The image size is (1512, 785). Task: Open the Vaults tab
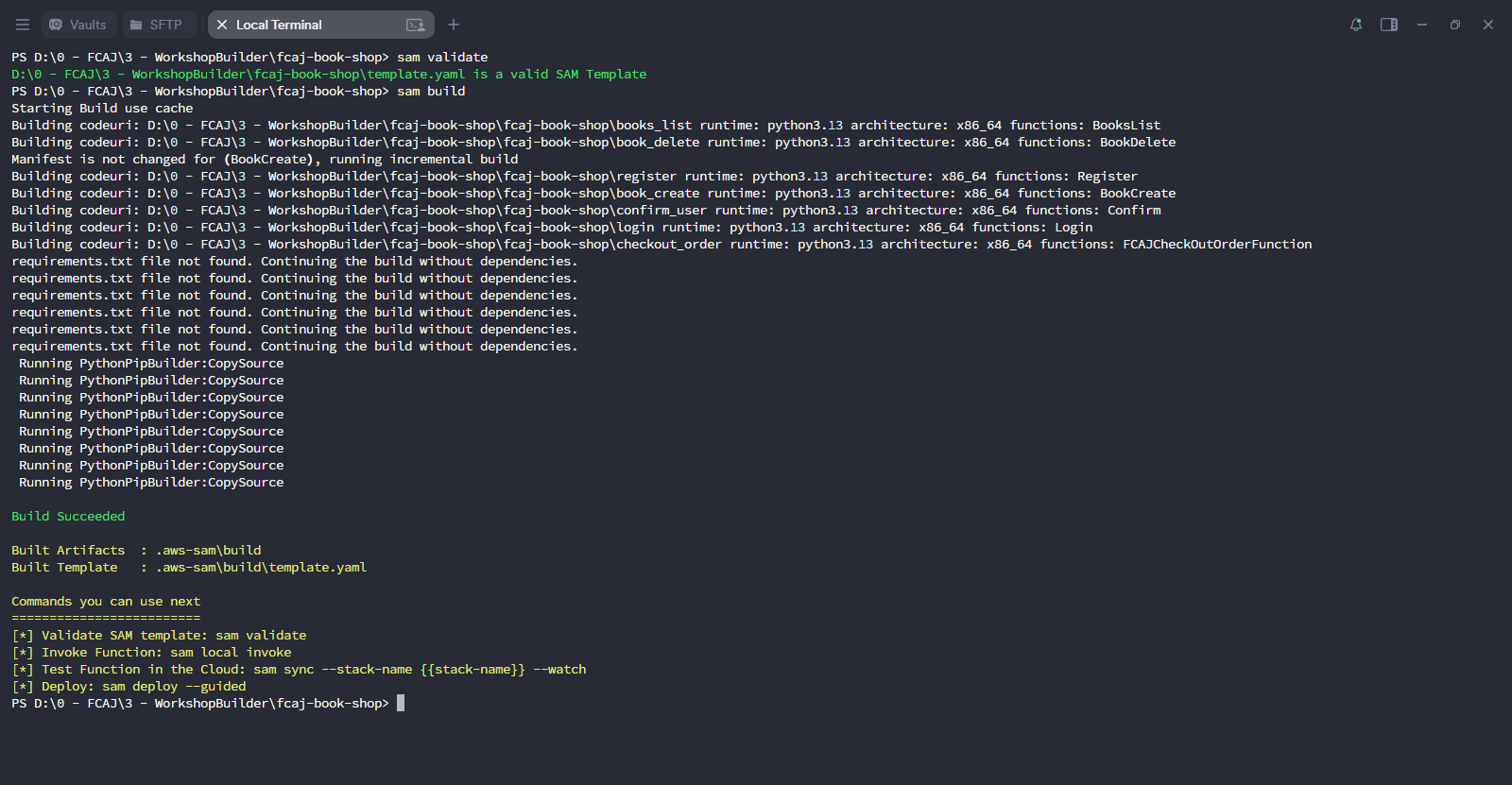[x=78, y=25]
